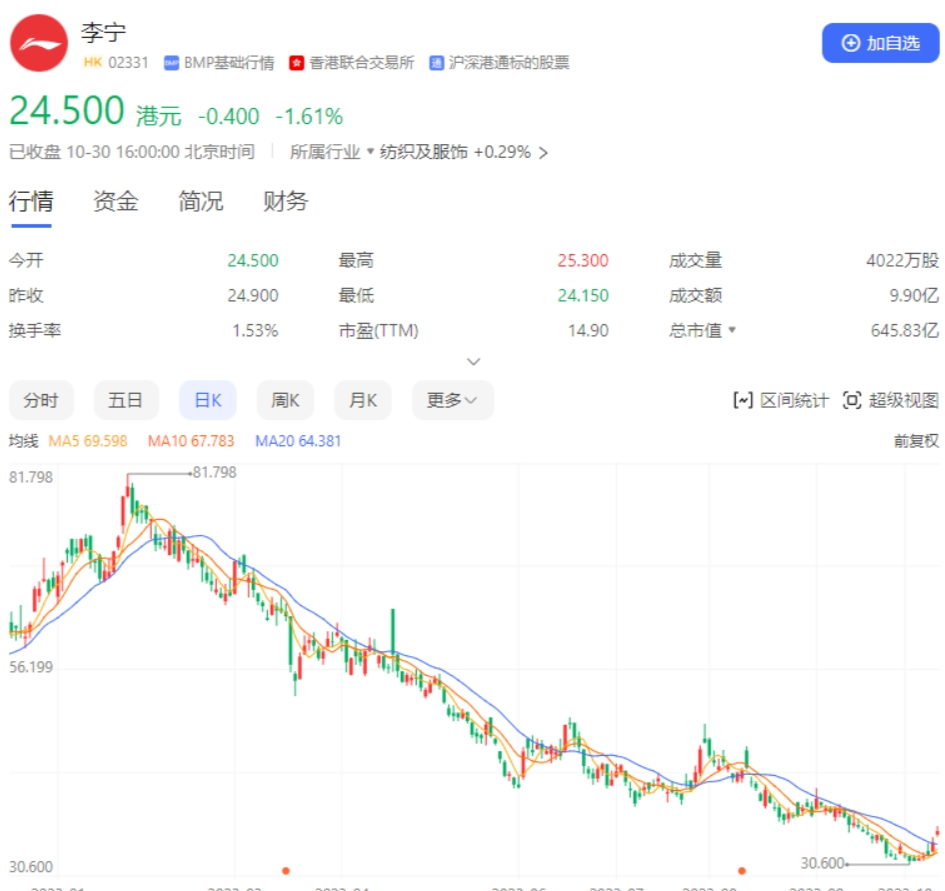Click the 今开 opening price label
Screen dimensions: 945x891
tap(26, 260)
